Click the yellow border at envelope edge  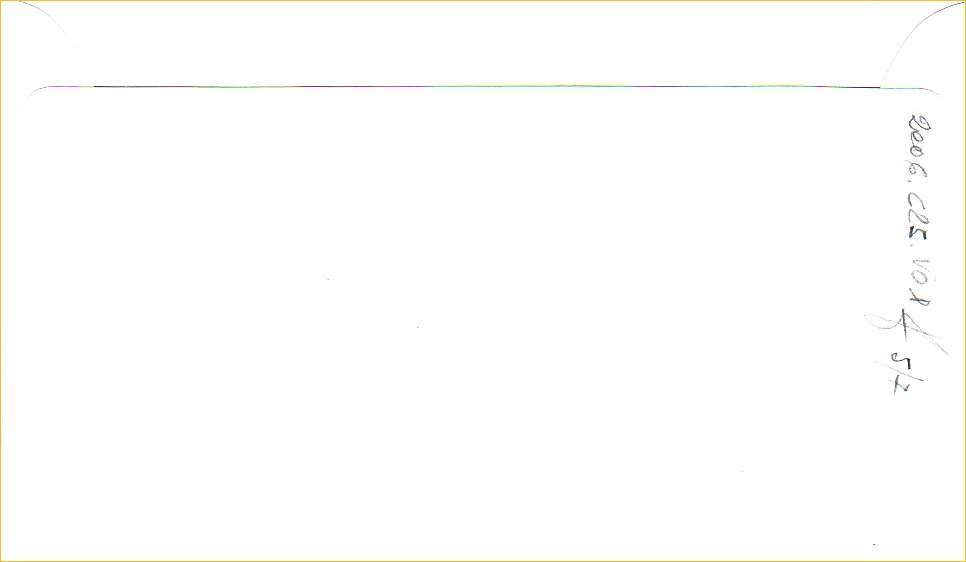pos(483,560)
